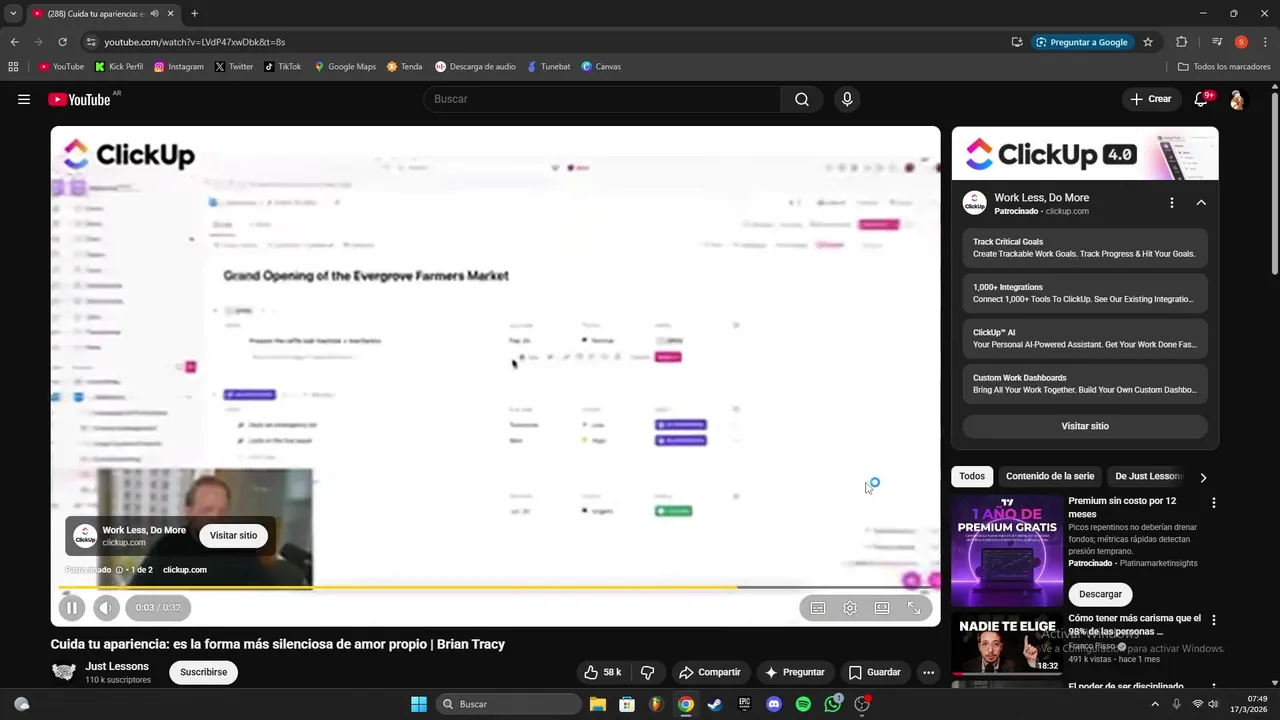Open the 1 AÑO DE PREMIUM GRATIS thumbnail
Screen dimensions: 1280x720
(1007, 550)
